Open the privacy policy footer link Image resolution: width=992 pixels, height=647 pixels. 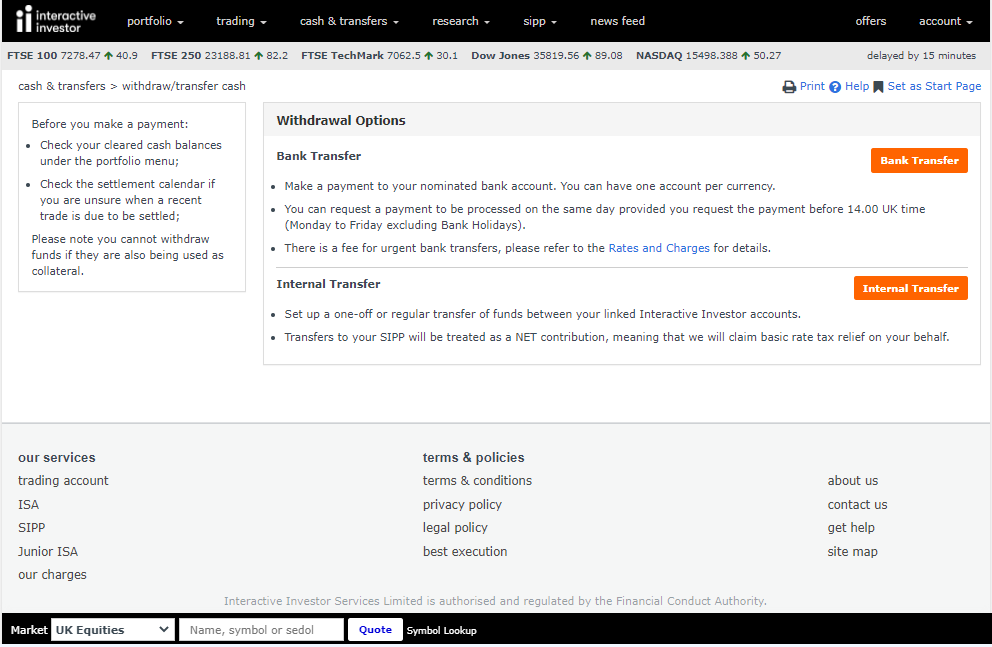tap(462, 505)
